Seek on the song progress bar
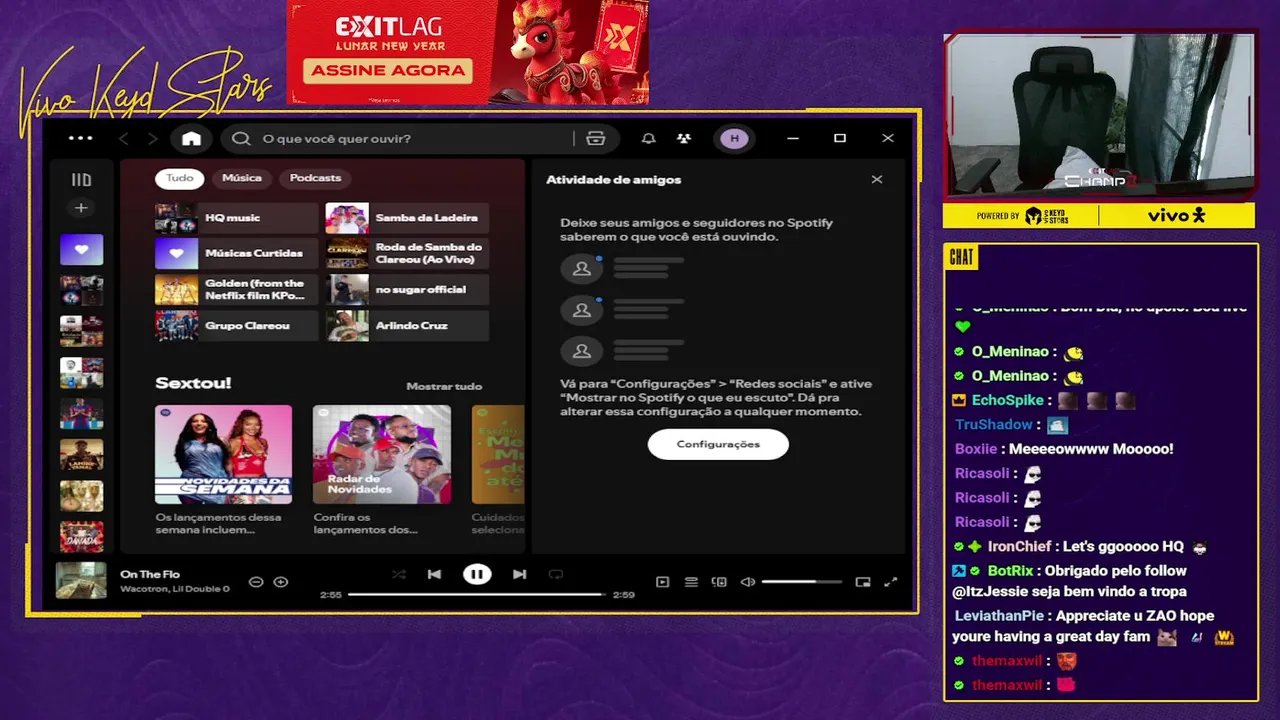This screenshot has height=720, width=1280. click(477, 595)
